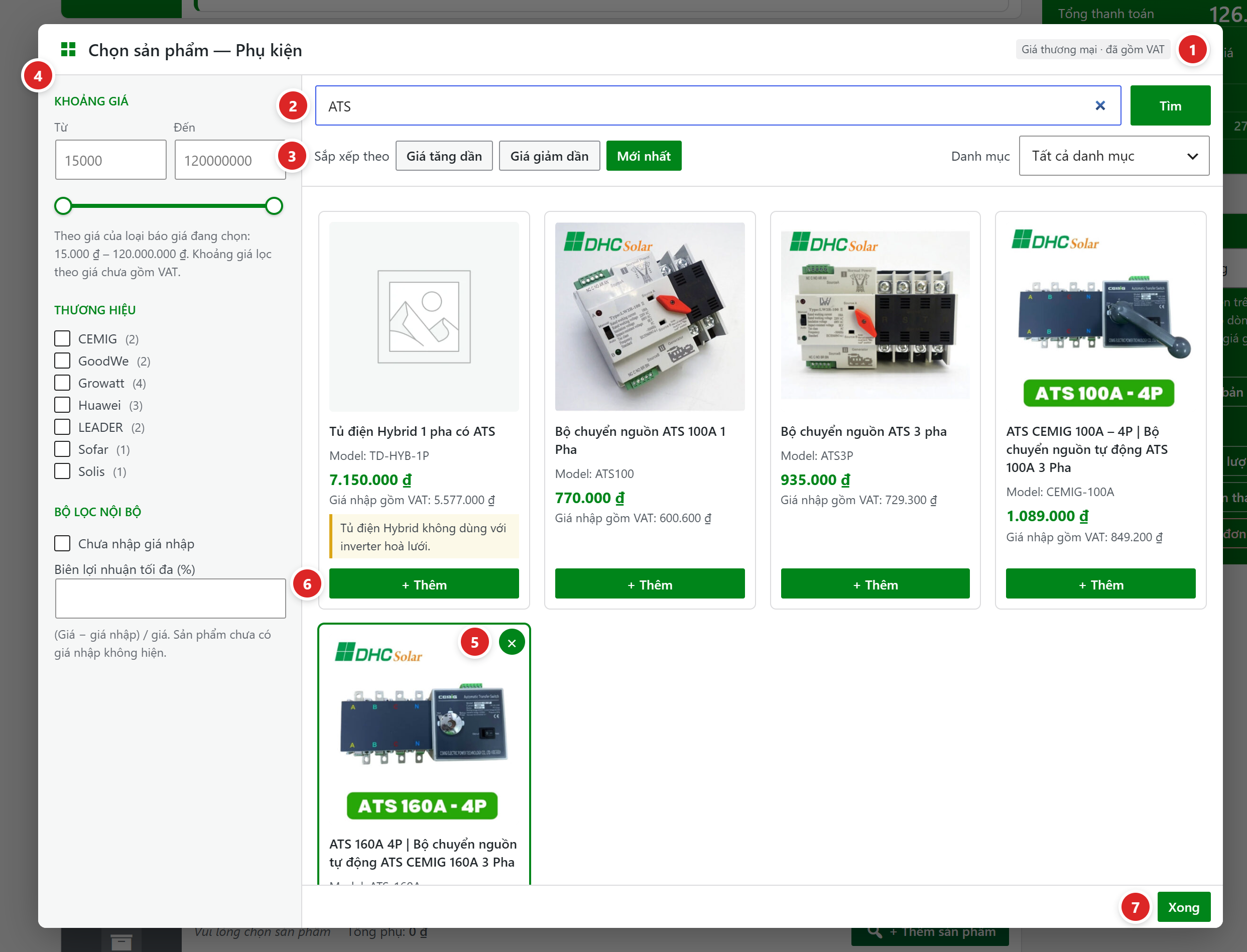1247x952 pixels.
Task: Add 'Bộ chuyển nguồn ATS 100A 1 Pha'
Action: point(649,583)
